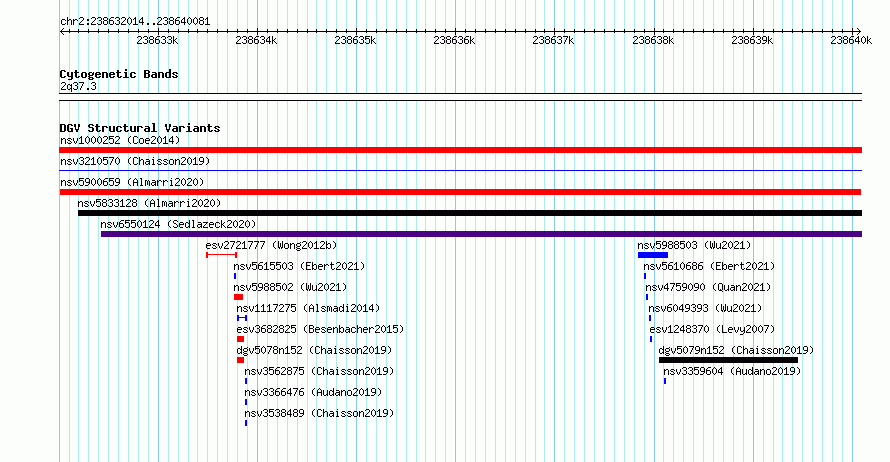Click nsv5833128 (Almarri2020) label
The image size is (890, 462).
click(x=149, y=203)
